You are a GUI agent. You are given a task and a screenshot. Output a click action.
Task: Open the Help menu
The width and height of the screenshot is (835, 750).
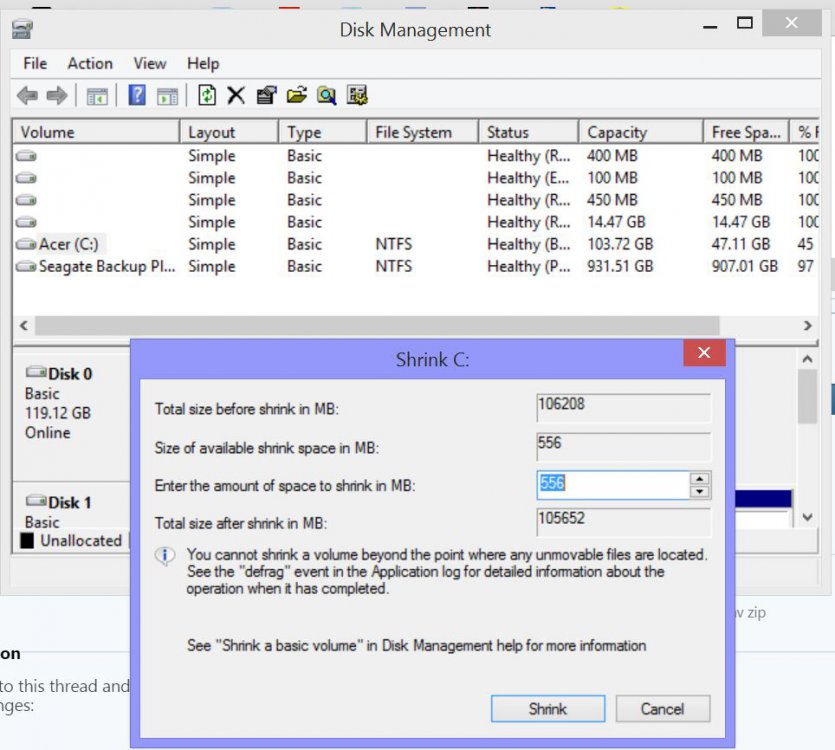(203, 63)
